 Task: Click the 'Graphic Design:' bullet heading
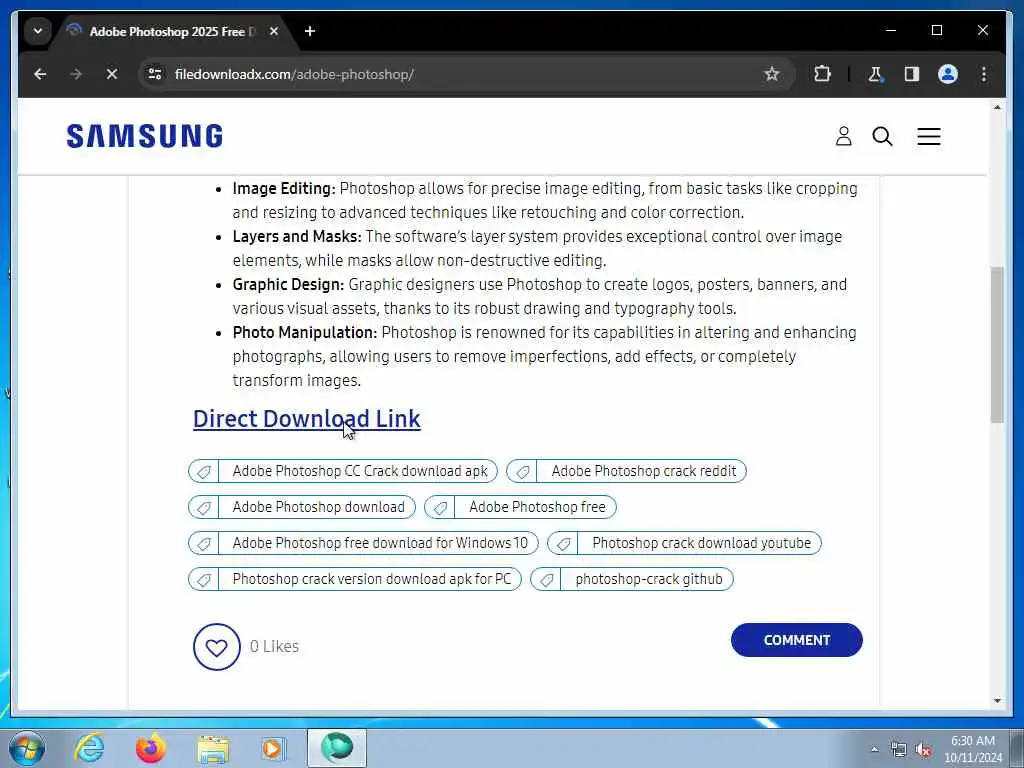tap(288, 285)
